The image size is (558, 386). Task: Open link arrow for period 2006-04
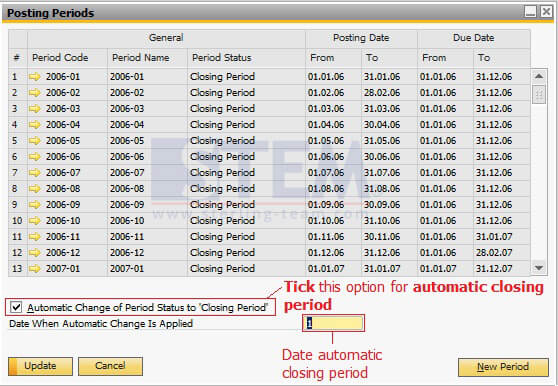[x=35, y=125]
